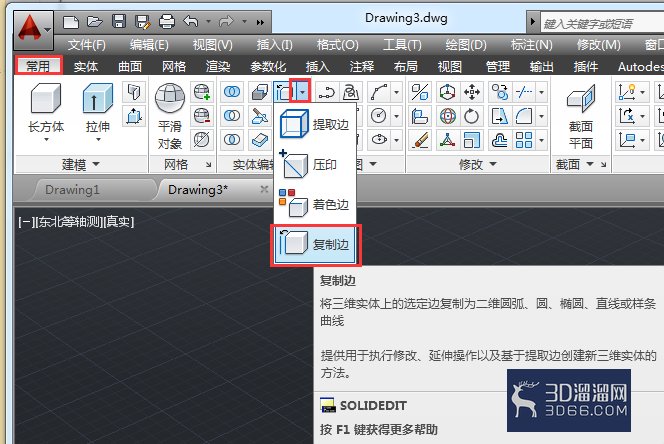Switch to the 渲染 ribbon tab
This screenshot has height=444, width=664.
pos(218,66)
